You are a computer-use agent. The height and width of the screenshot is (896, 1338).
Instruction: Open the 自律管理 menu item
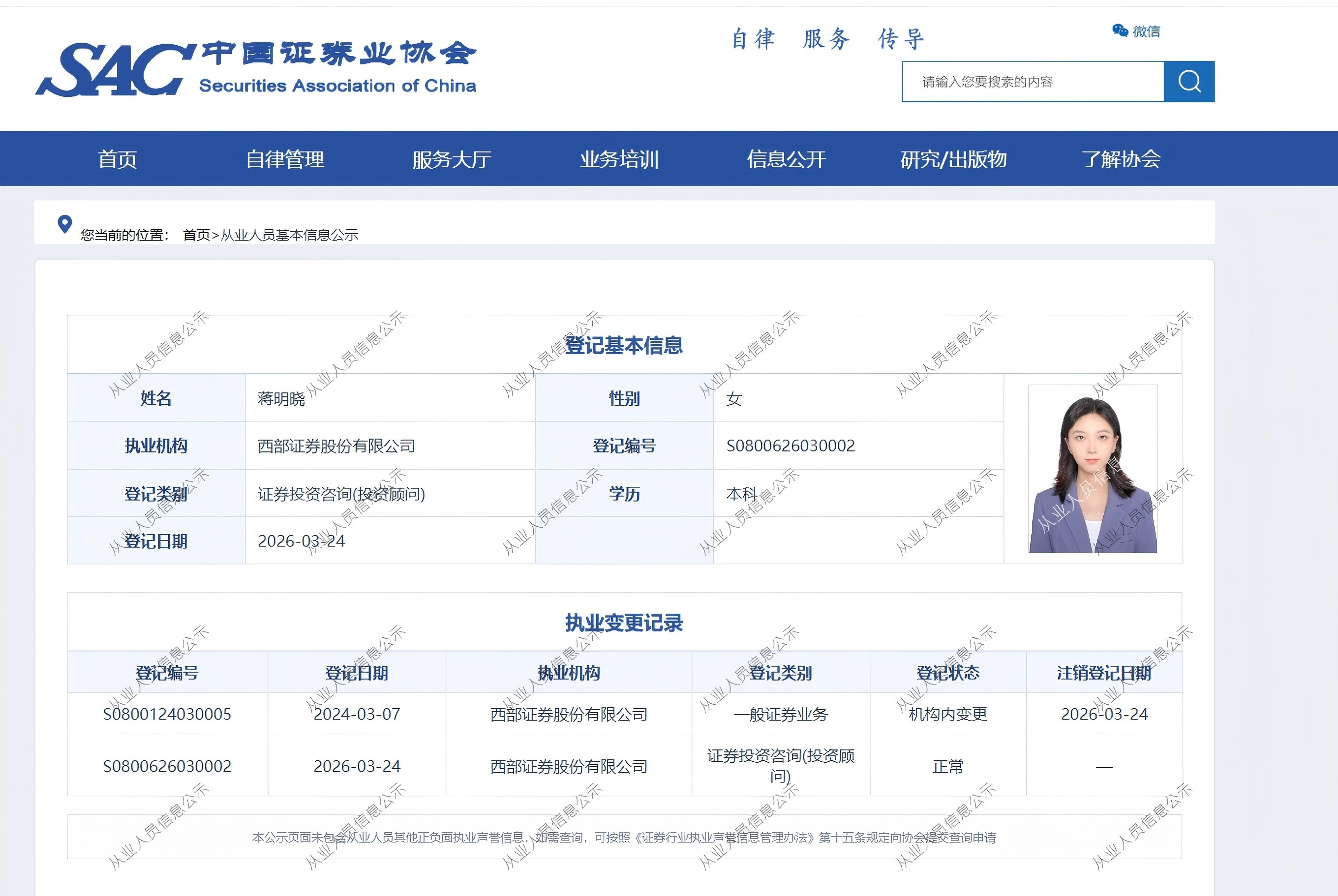pos(285,159)
